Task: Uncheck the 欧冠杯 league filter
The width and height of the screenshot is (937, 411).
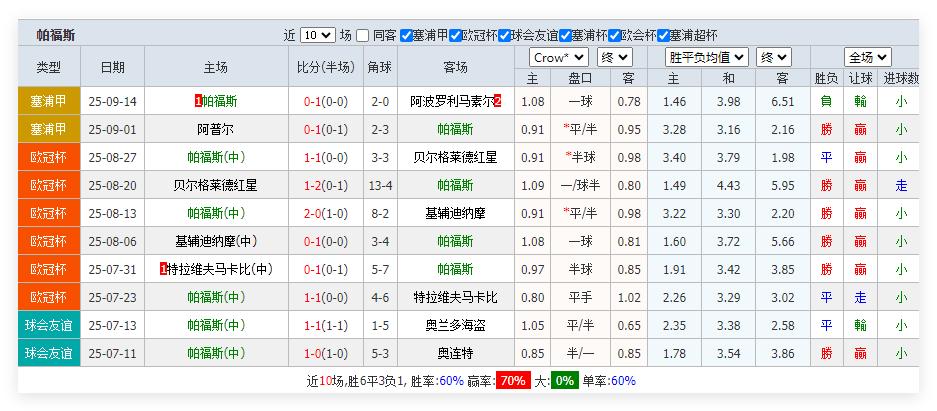Action: (455, 35)
